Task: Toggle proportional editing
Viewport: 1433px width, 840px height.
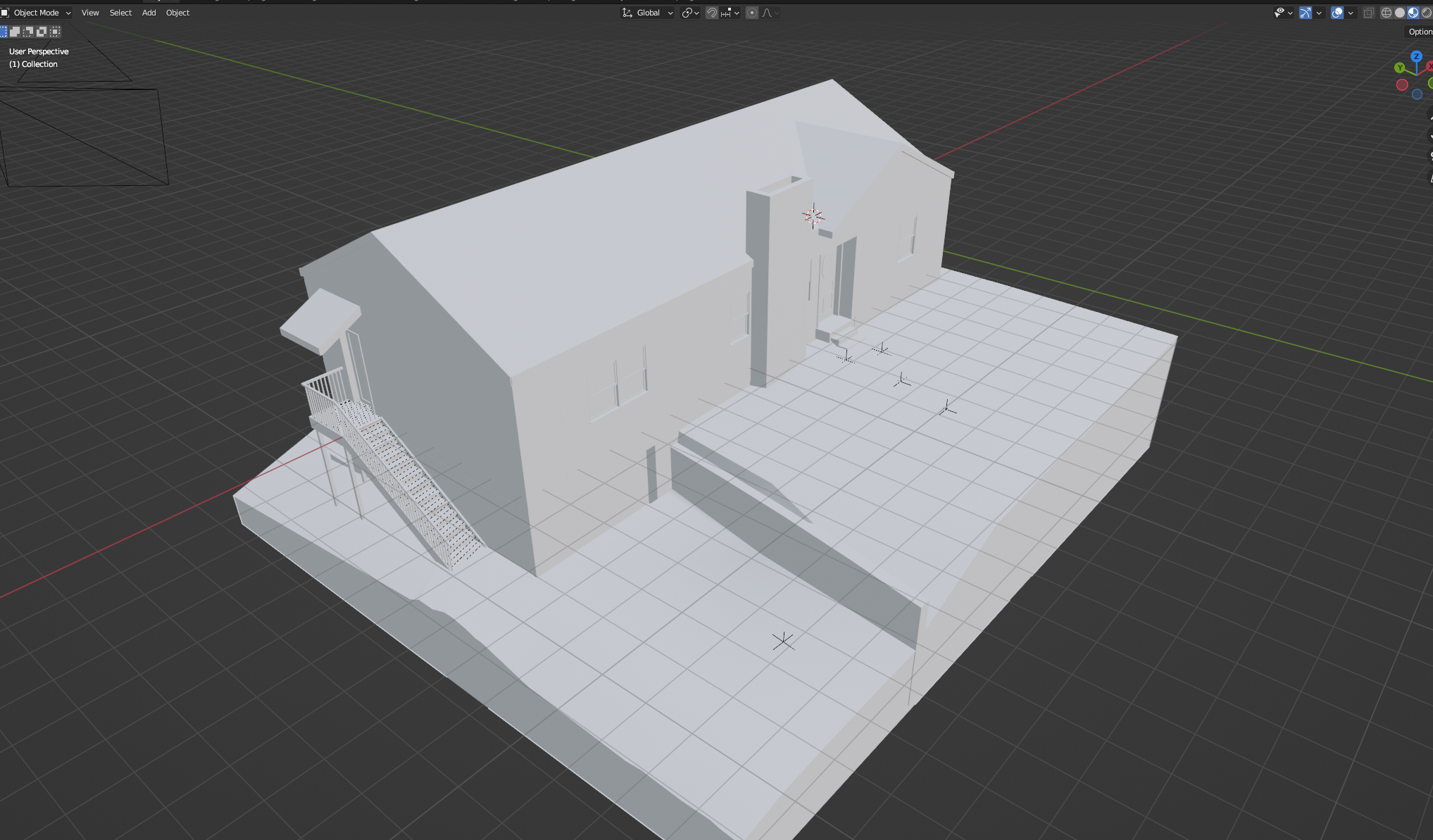Action: (x=751, y=13)
